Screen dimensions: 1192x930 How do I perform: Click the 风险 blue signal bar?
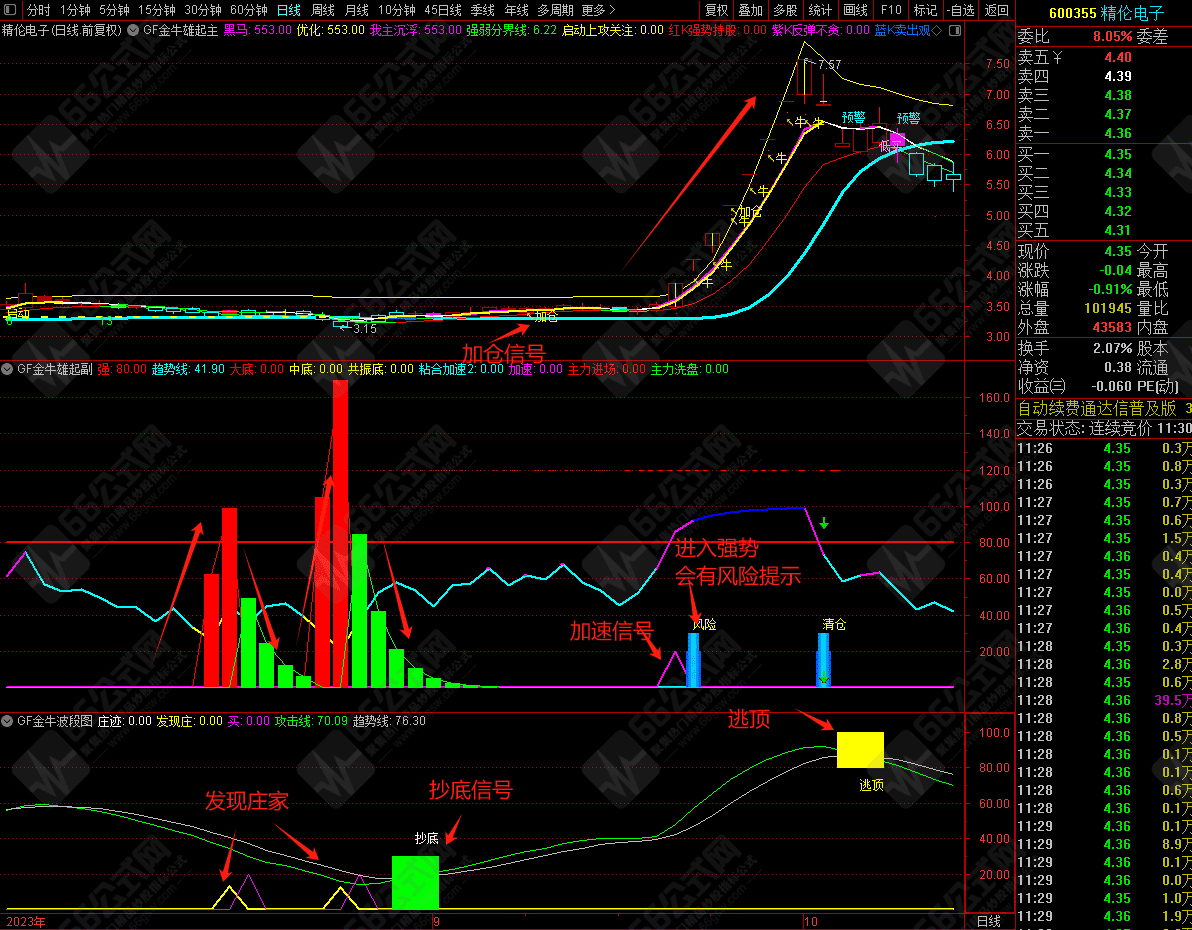coord(693,659)
